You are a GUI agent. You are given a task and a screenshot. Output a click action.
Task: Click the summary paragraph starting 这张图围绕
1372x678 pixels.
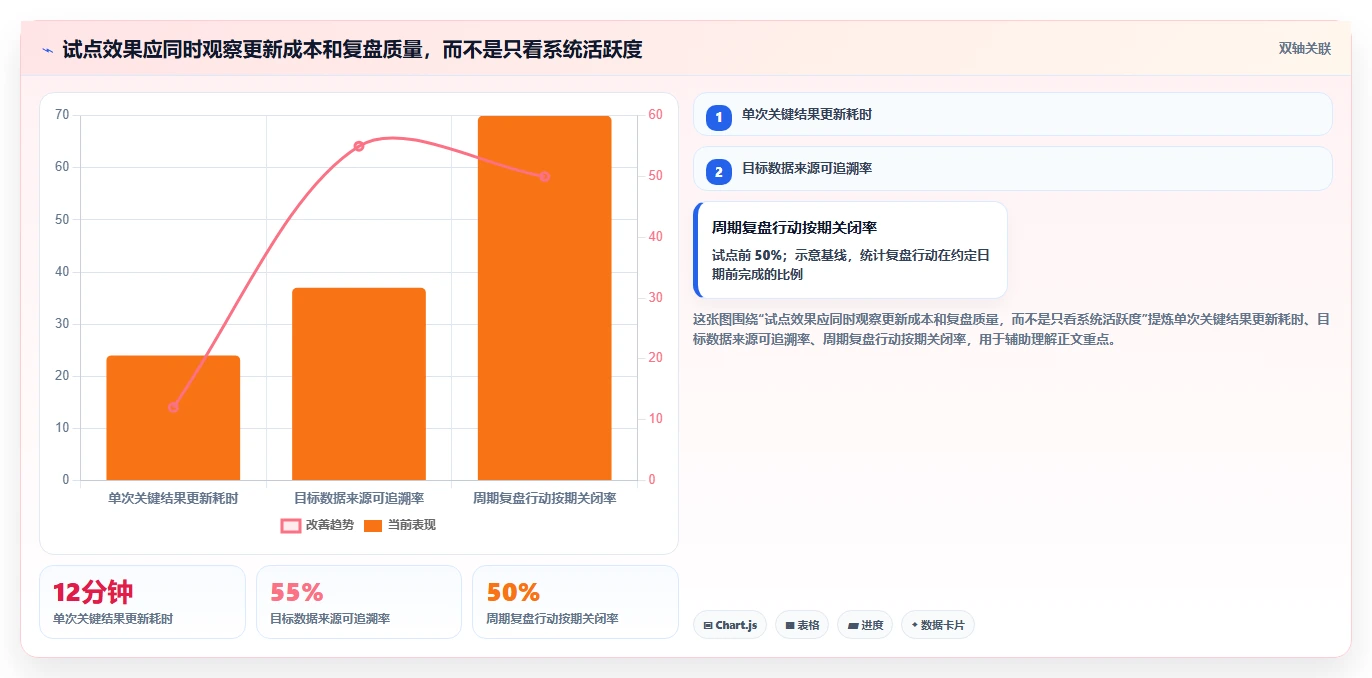(x=1012, y=329)
